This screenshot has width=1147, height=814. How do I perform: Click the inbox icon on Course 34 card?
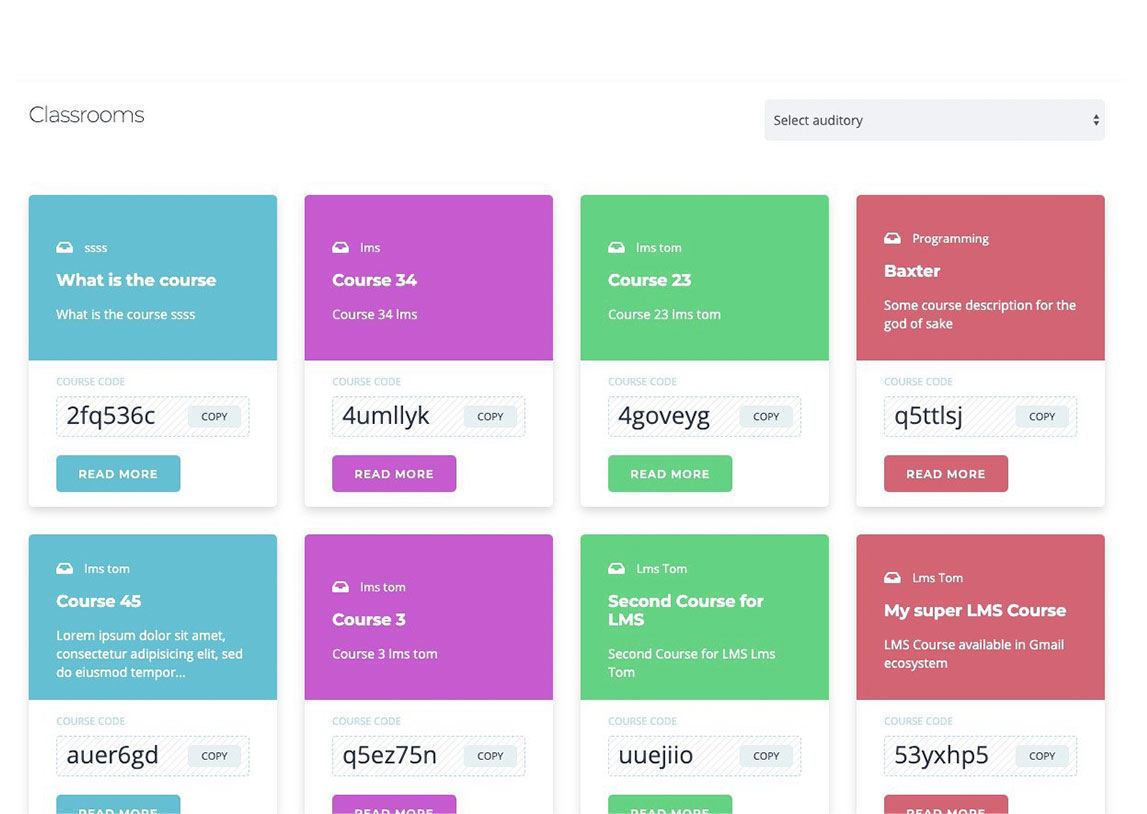coord(340,247)
